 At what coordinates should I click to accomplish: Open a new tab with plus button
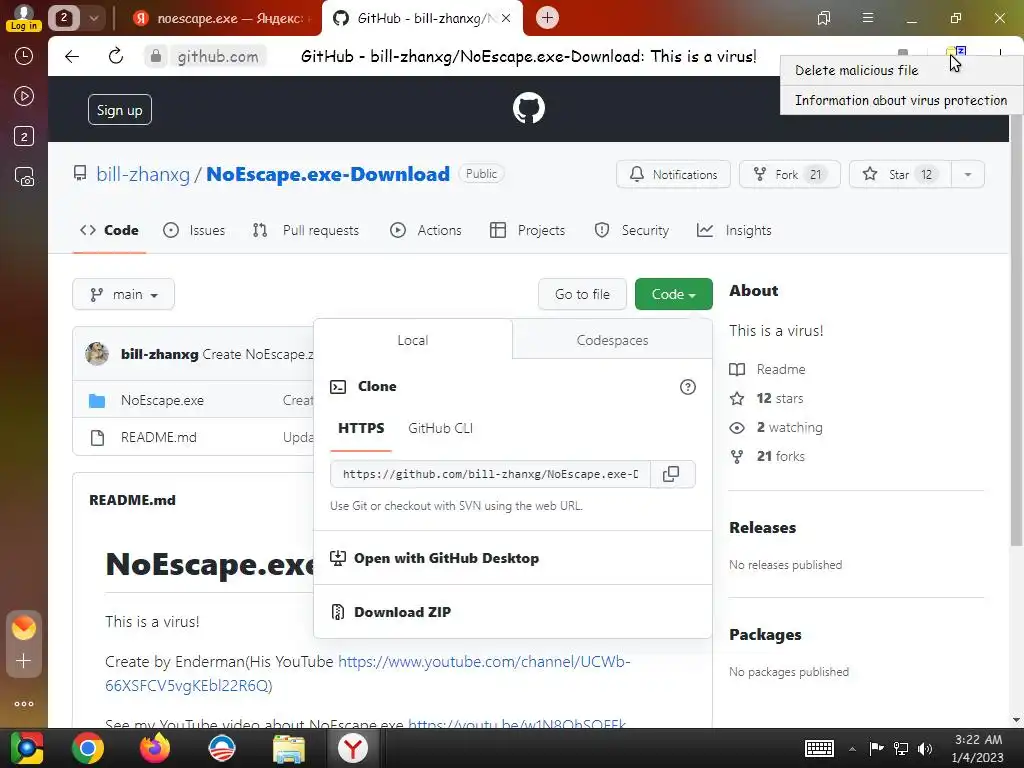coord(547,18)
